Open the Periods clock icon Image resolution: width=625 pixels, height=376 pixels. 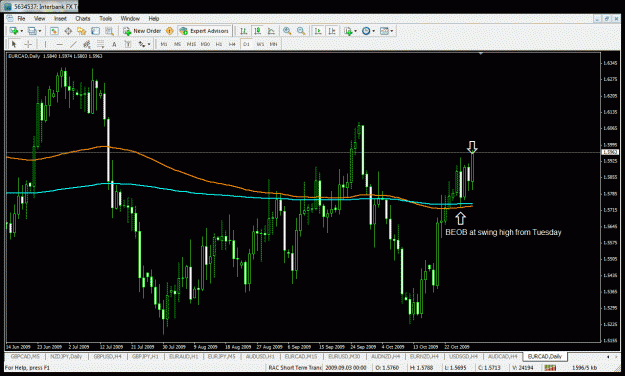(x=366, y=31)
